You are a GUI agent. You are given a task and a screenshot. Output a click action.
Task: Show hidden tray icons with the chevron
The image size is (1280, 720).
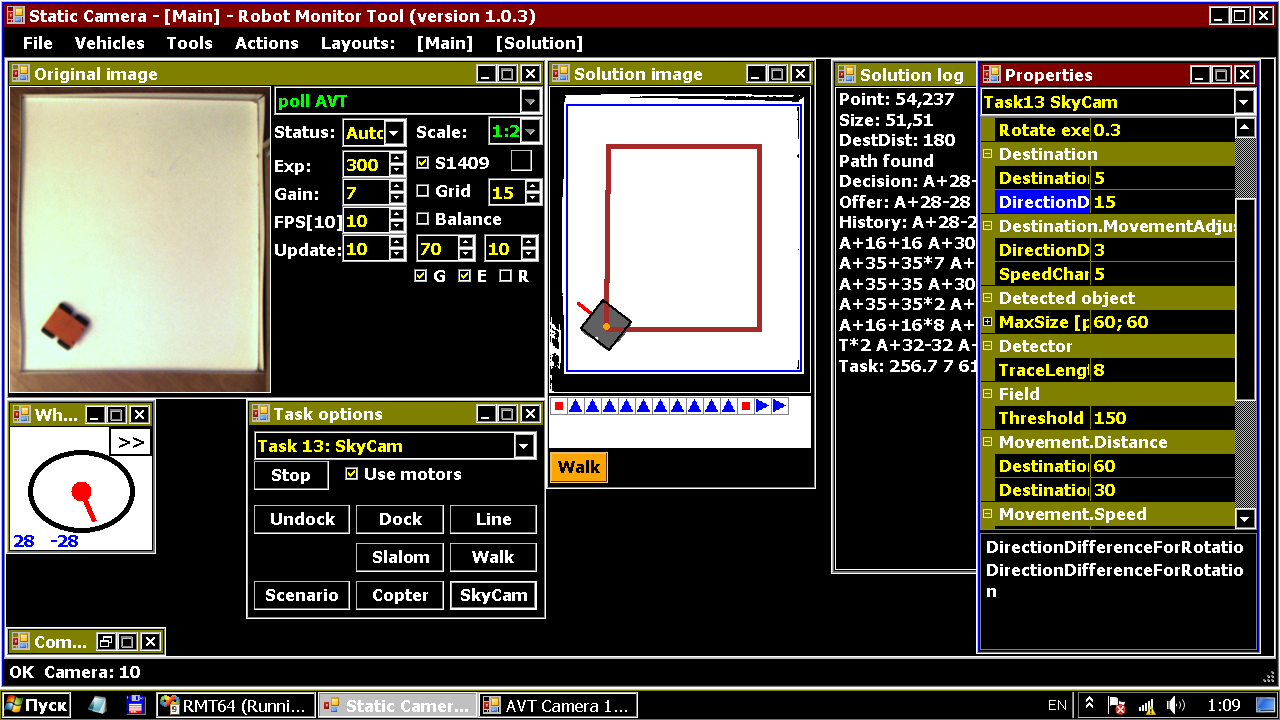click(x=1090, y=705)
